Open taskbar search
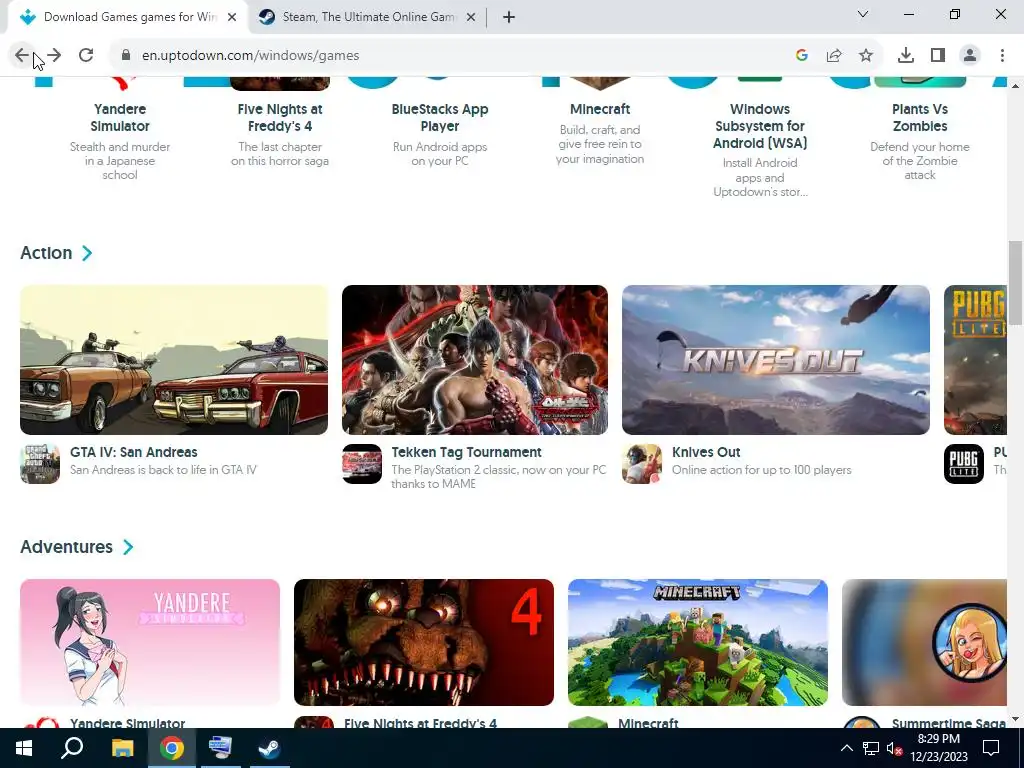The width and height of the screenshot is (1024, 768). coord(72,748)
